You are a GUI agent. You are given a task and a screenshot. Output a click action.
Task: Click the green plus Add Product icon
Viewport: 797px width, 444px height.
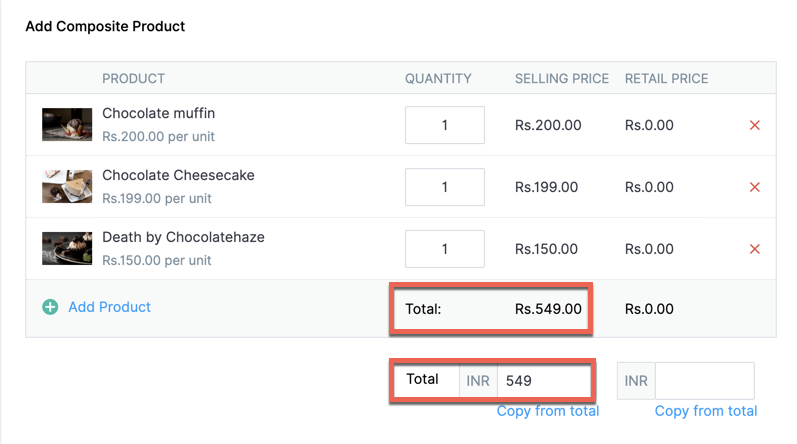click(x=50, y=308)
